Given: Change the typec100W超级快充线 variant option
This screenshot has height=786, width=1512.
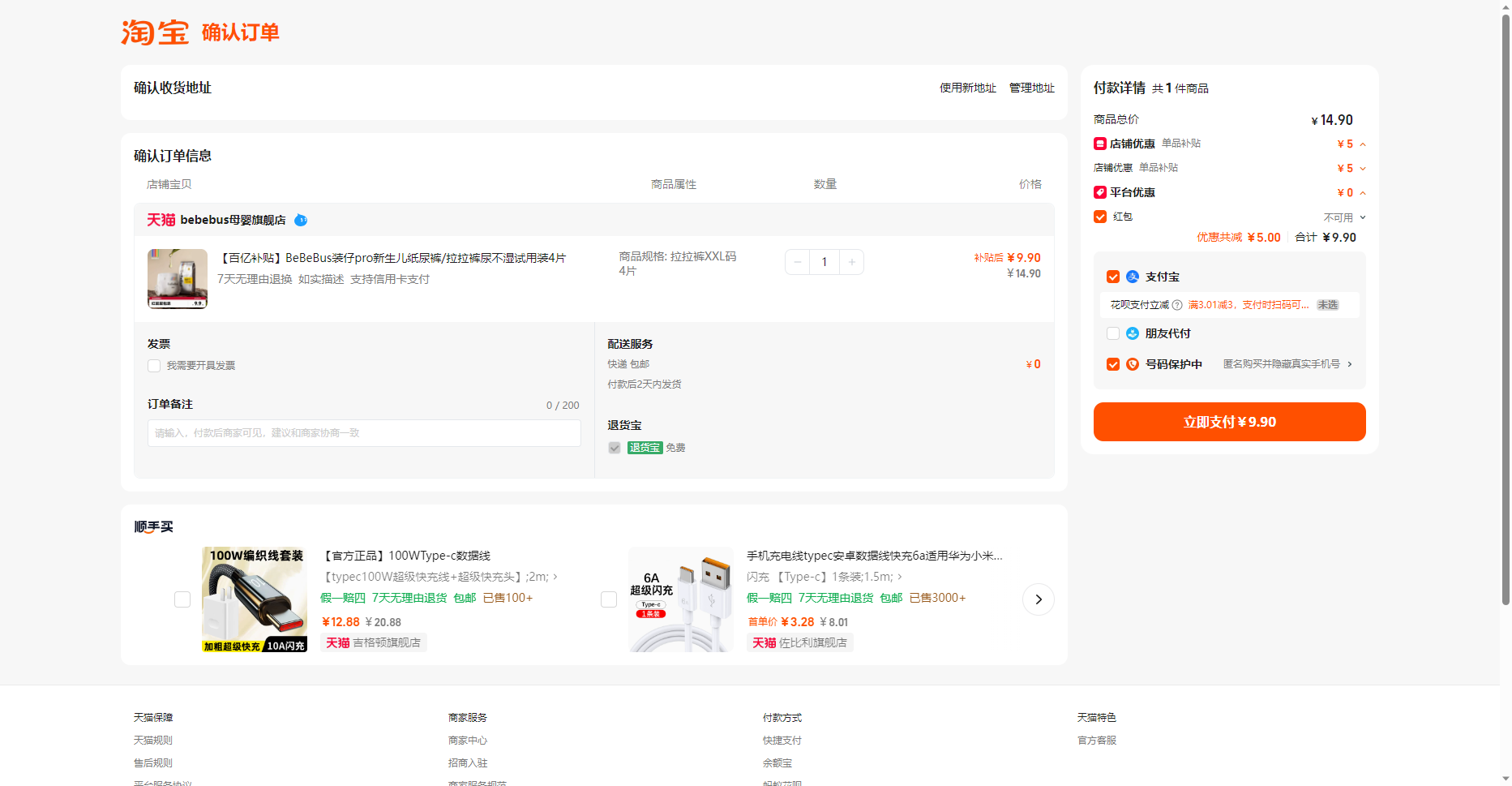Looking at the screenshot, I should click(x=441, y=577).
